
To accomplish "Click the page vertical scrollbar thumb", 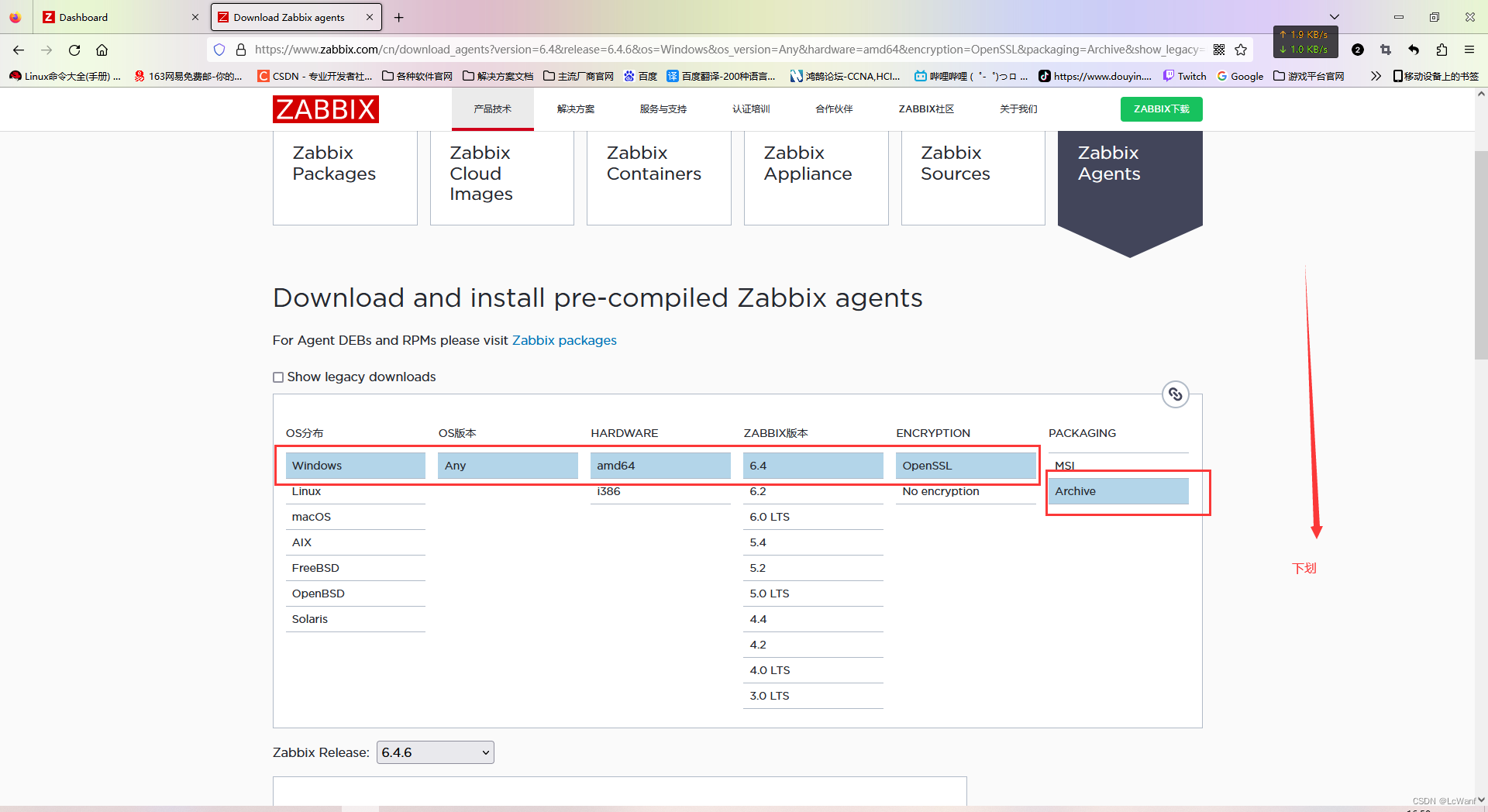I will point(1480,256).
